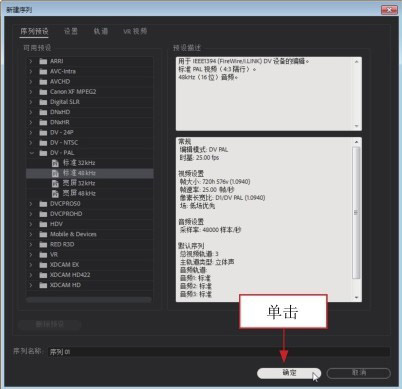The height and width of the screenshot is (389, 402).
Task: Expand the ARRI preset folder
Action: click(x=31, y=61)
